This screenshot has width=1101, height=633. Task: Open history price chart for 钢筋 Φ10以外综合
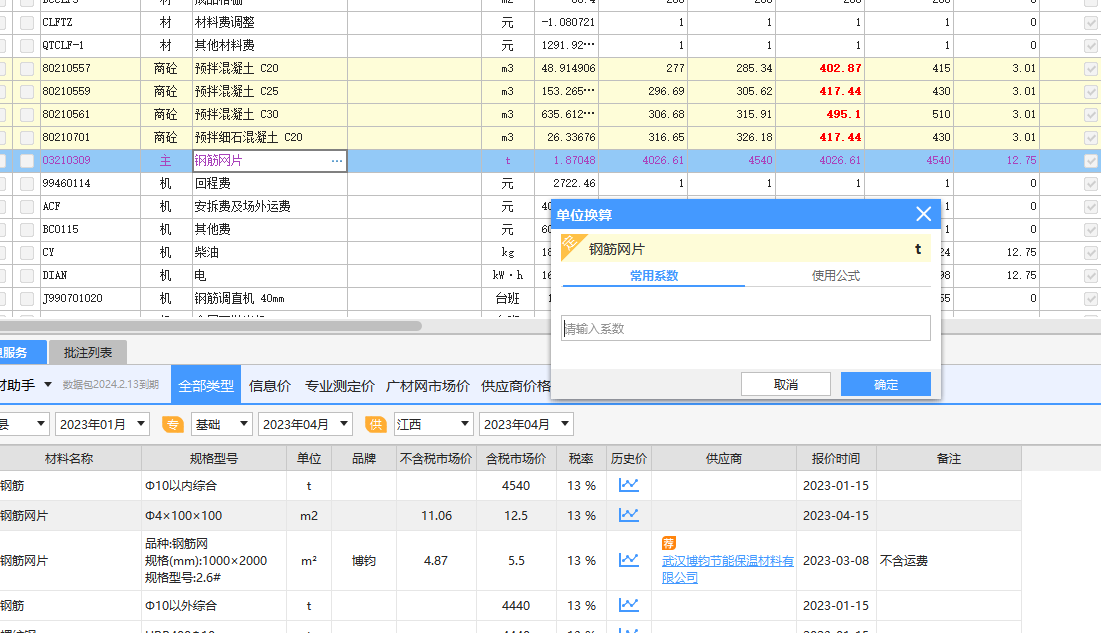click(x=628, y=605)
